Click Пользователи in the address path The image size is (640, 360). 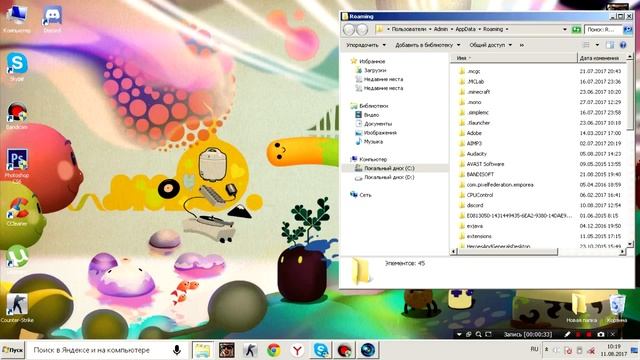[x=409, y=29]
